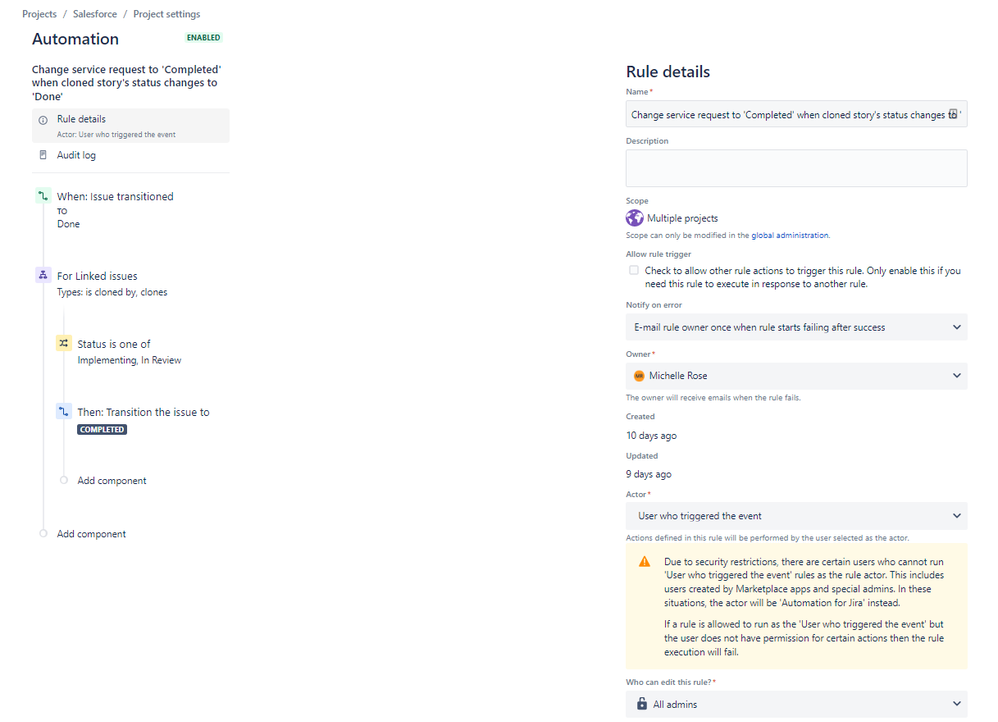
Task: Select Then: Transition the issue to step
Action: tap(143, 412)
